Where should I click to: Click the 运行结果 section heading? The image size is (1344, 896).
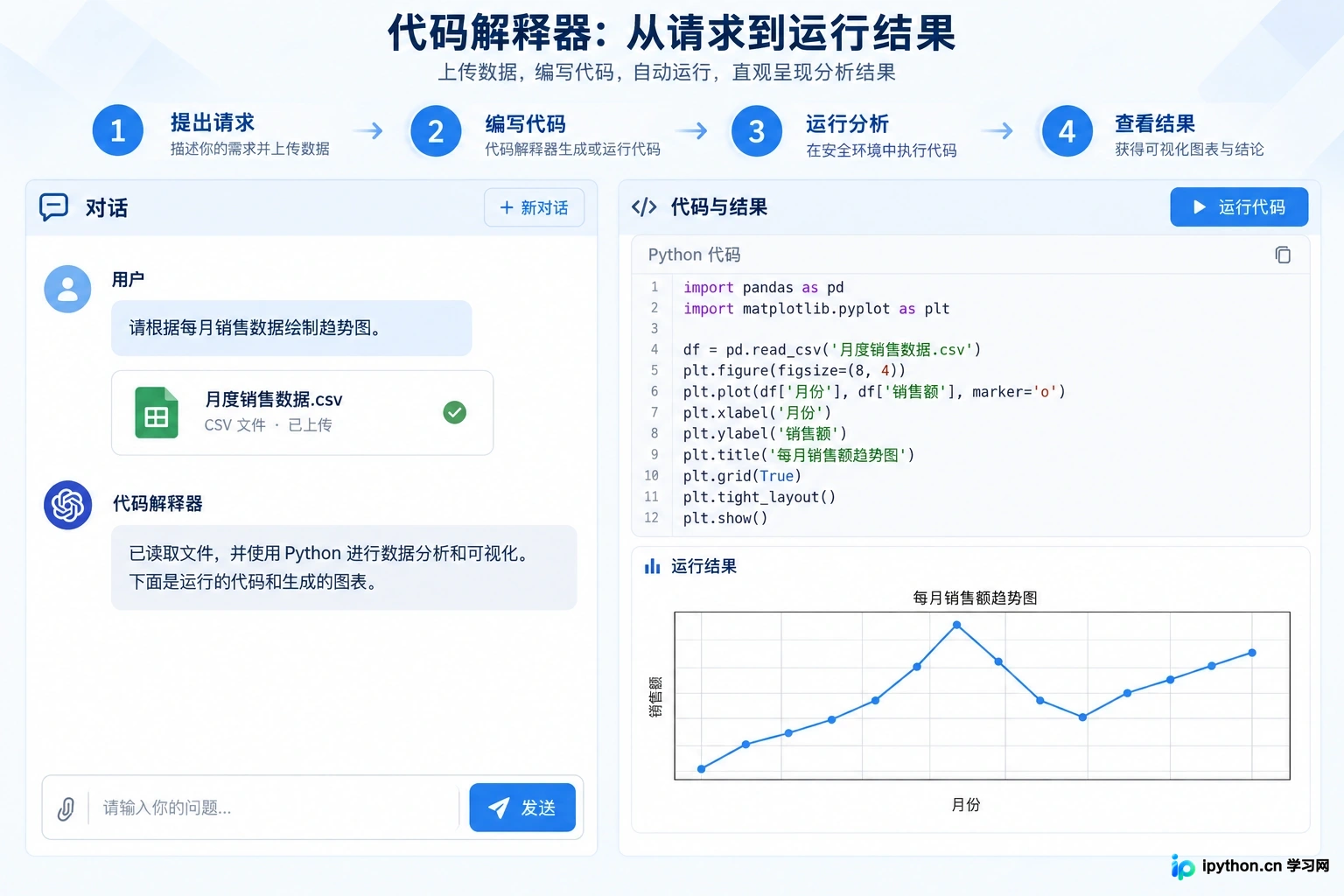coord(703,566)
